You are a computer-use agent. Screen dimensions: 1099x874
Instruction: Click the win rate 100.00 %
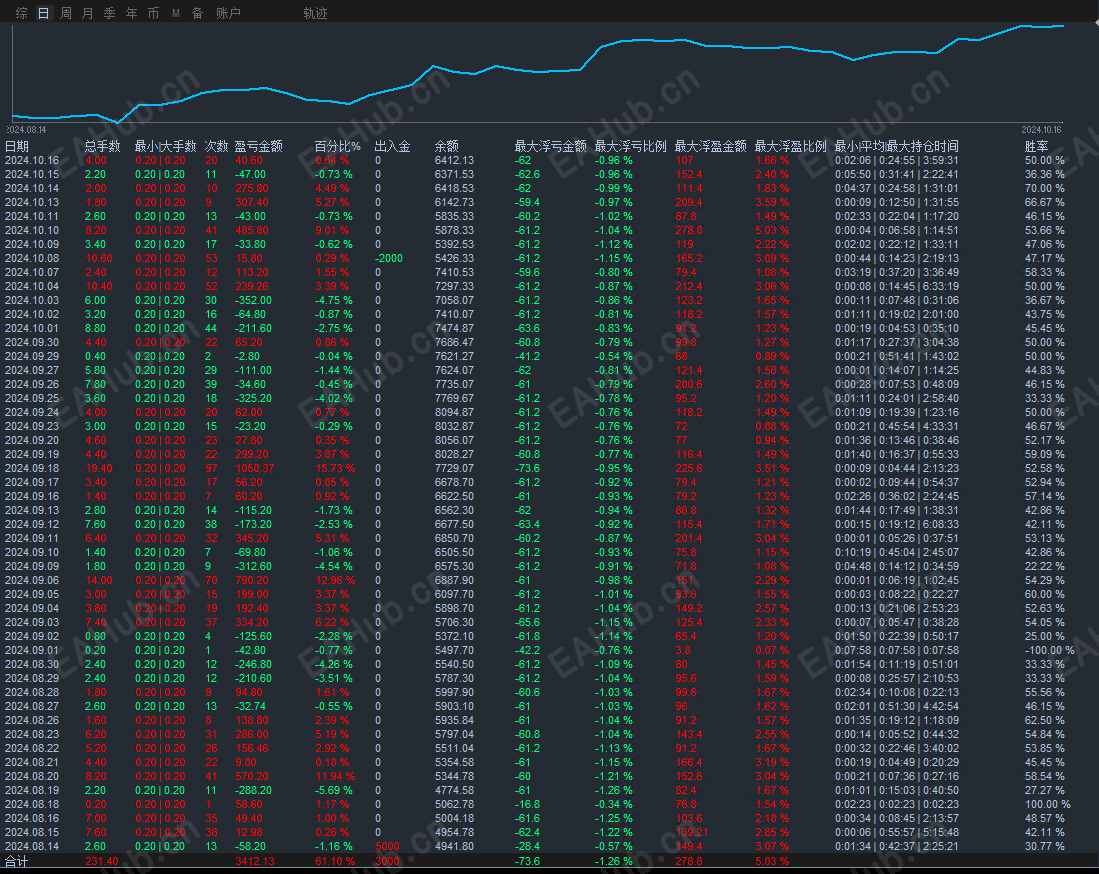click(1048, 805)
